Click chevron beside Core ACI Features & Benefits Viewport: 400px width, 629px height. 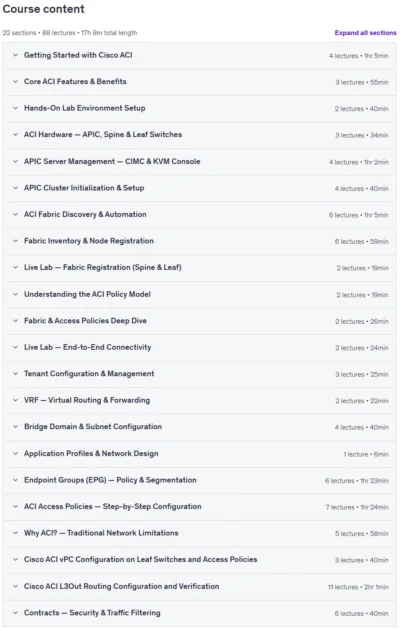pos(15,82)
